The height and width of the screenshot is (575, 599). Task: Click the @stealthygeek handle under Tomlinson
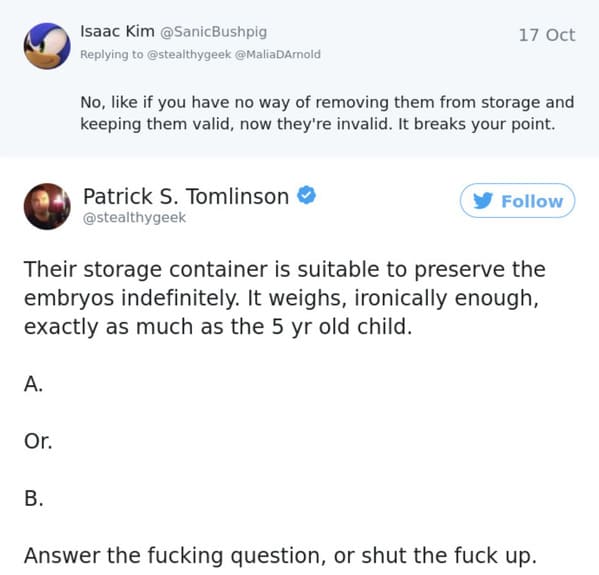134,218
